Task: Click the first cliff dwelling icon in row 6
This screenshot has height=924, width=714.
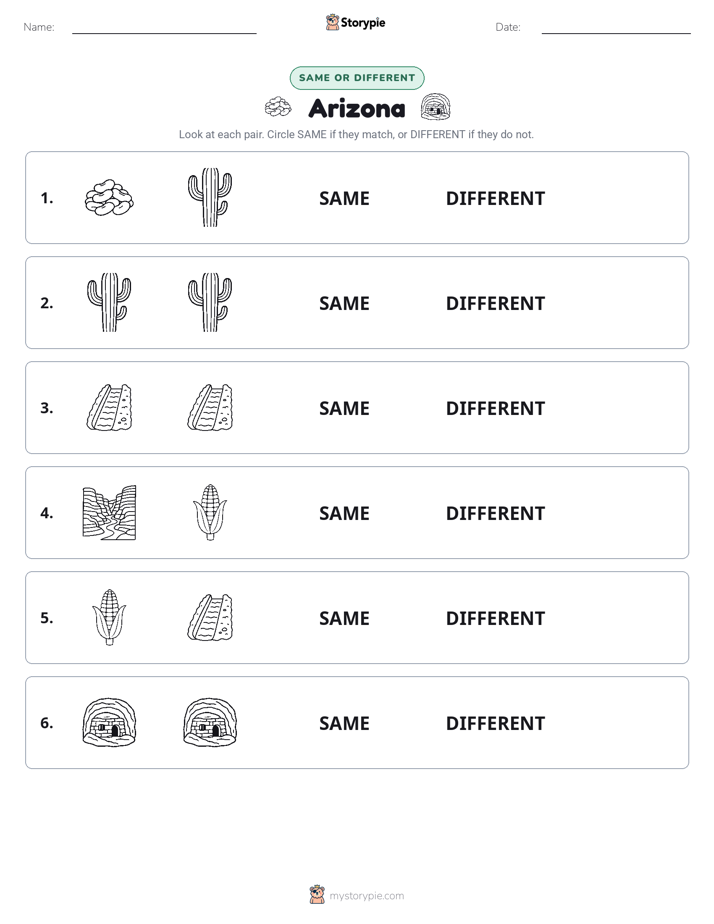Action: [109, 722]
